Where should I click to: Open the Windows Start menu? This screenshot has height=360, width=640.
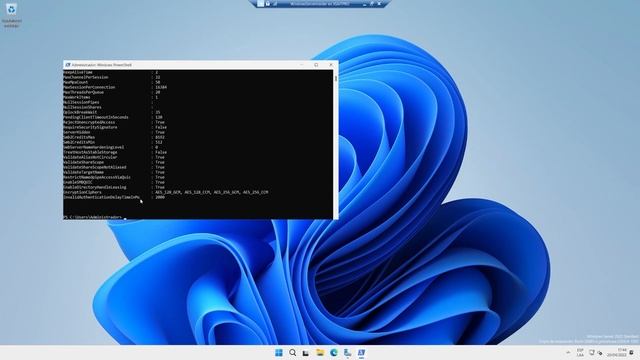pyautogui.click(x=279, y=353)
